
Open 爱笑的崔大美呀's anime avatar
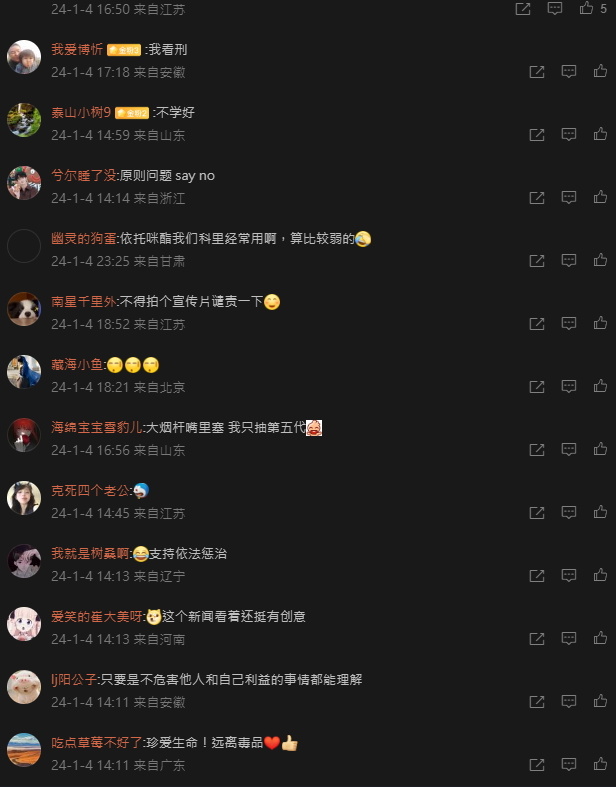(x=24, y=624)
